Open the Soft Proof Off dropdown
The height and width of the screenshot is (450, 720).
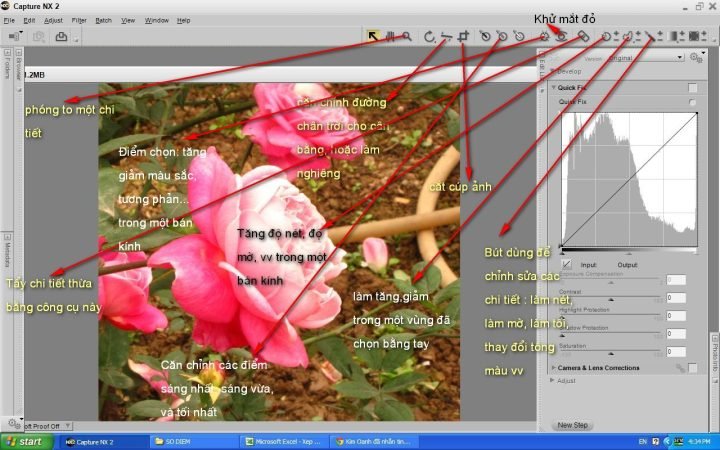(x=47, y=426)
